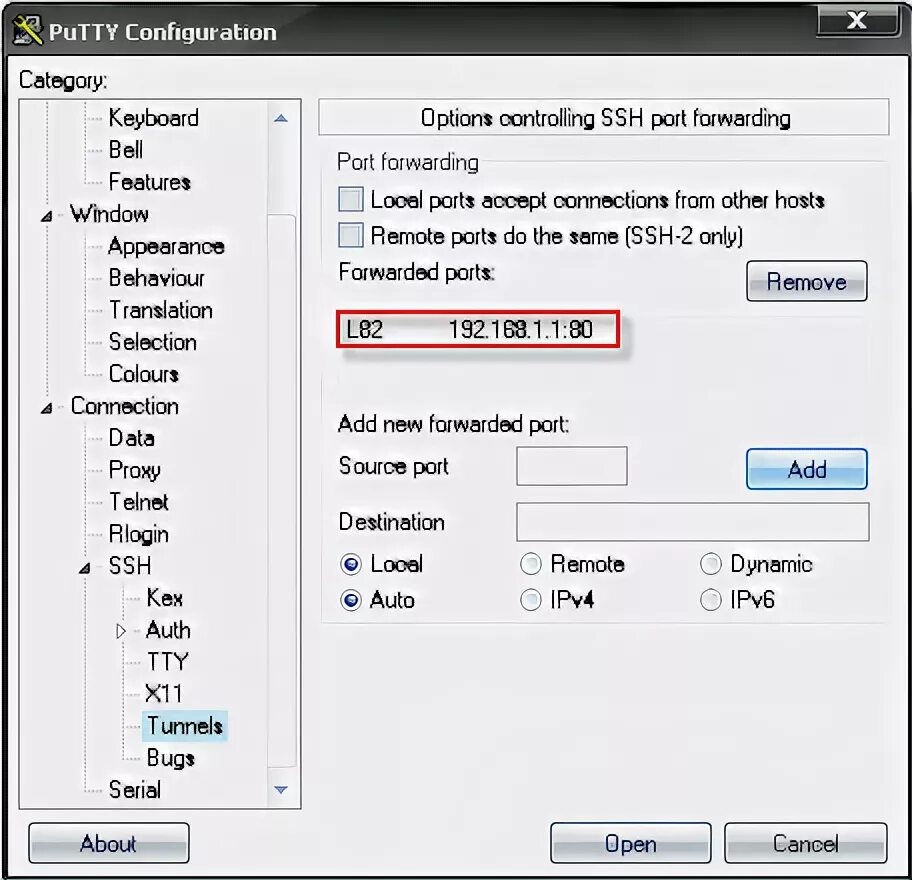The width and height of the screenshot is (912, 880).
Task: Collapse the Window tree node
Action: 47,216
